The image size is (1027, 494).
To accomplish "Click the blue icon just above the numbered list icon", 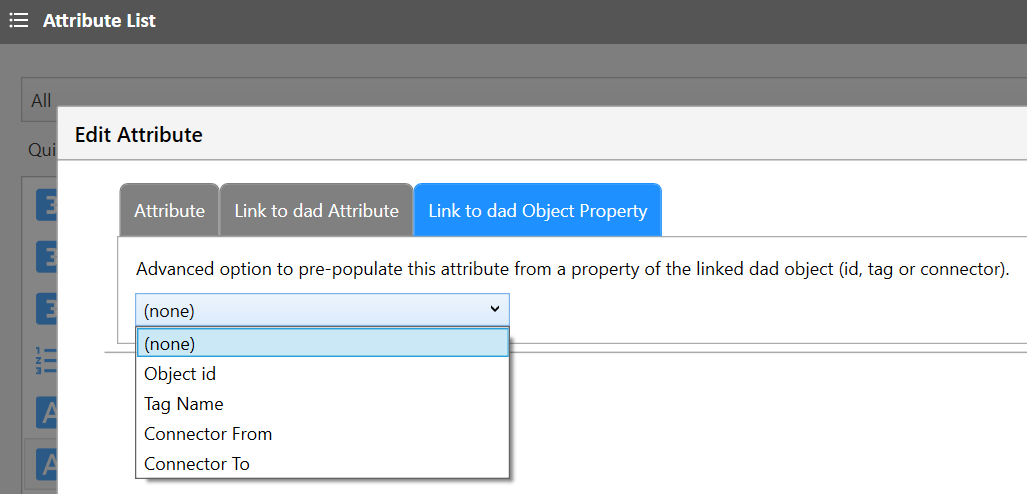I will (46, 308).
